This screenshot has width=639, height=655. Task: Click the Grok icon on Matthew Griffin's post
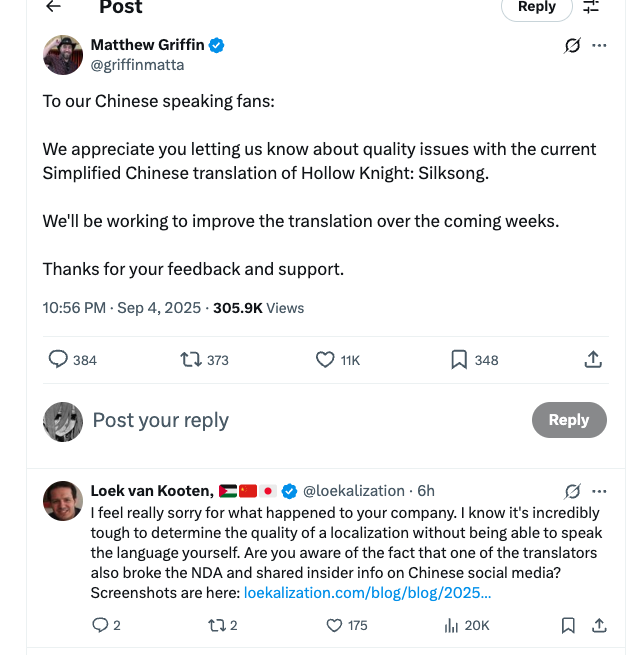coord(572,45)
